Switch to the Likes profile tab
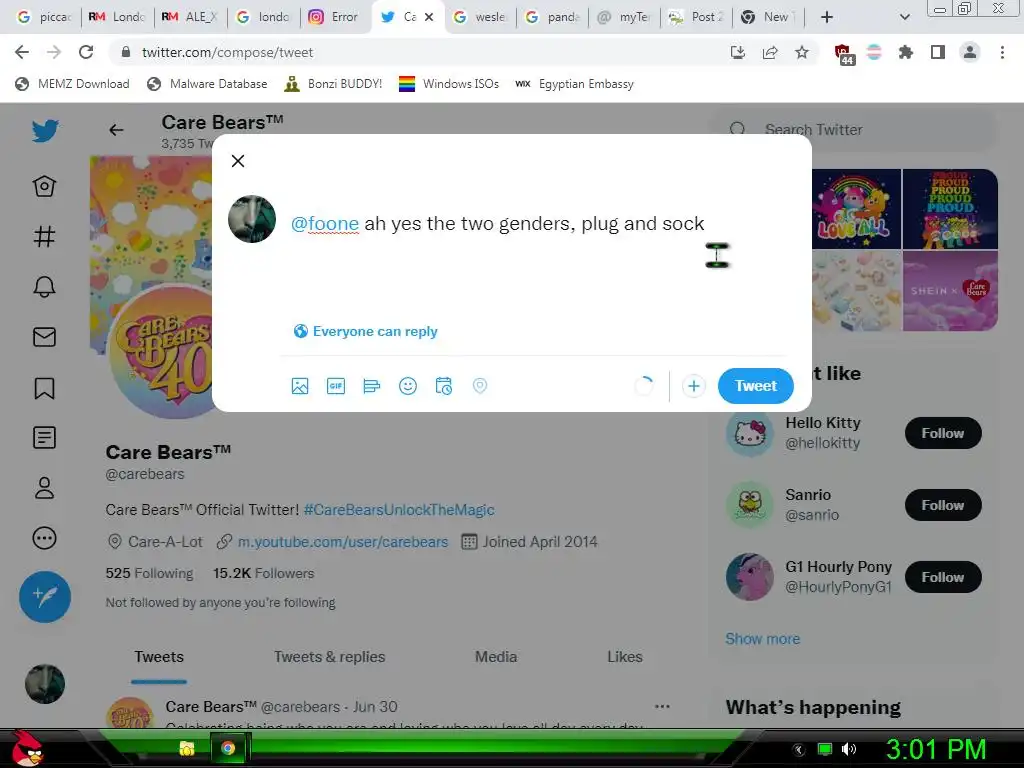The height and width of the screenshot is (768, 1024). click(x=624, y=657)
